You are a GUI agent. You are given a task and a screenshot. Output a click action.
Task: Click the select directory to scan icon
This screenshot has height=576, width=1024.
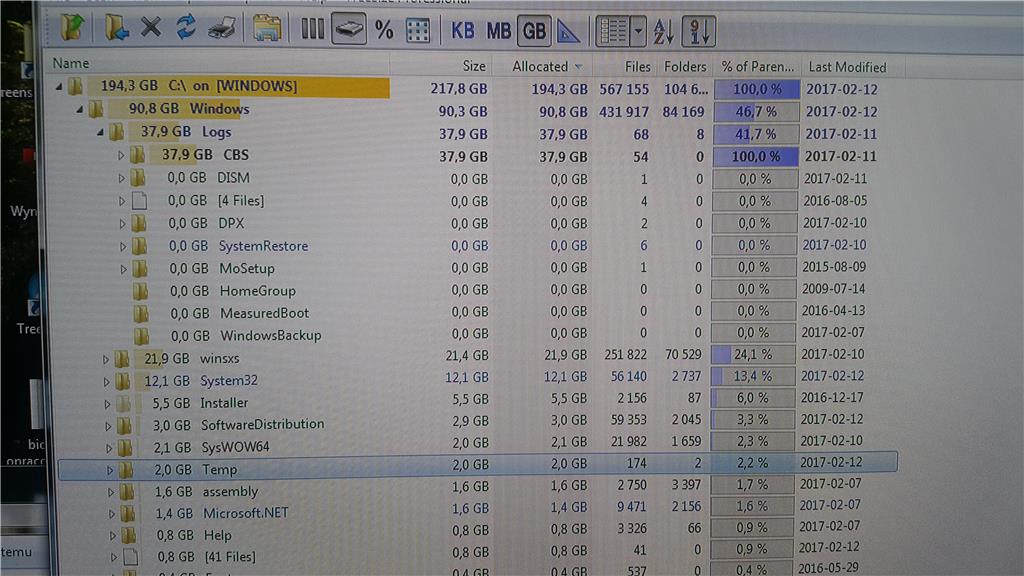pyautogui.click(x=72, y=27)
